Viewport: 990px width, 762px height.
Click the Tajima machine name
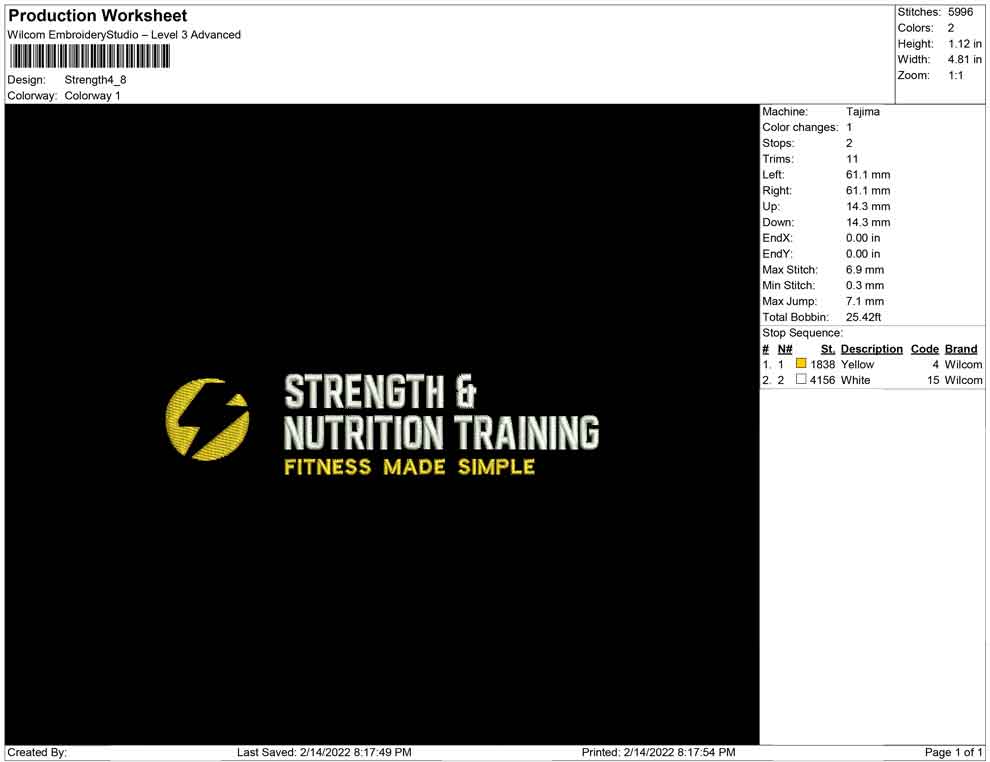(864, 112)
